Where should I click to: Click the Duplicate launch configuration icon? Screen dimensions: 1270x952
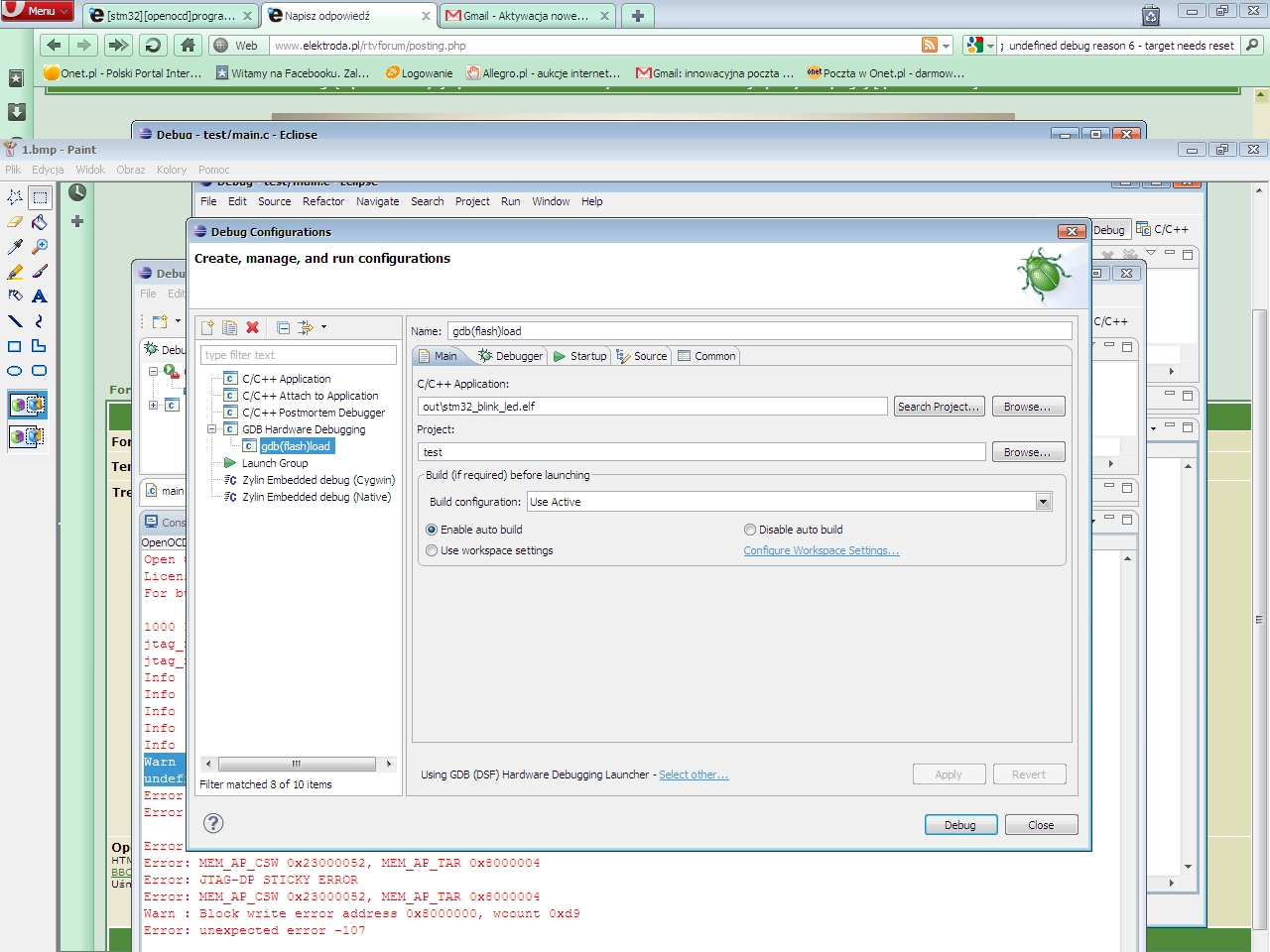tap(229, 328)
